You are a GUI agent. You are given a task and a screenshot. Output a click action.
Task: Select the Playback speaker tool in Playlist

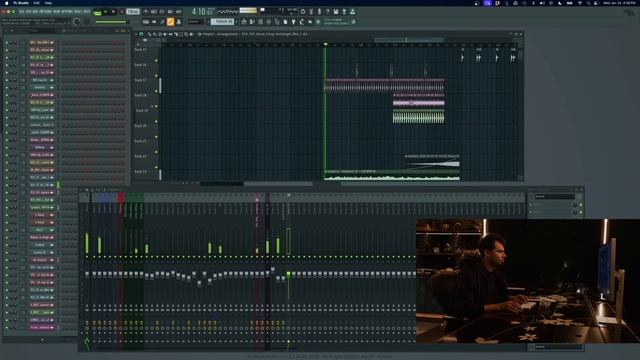coord(191,34)
